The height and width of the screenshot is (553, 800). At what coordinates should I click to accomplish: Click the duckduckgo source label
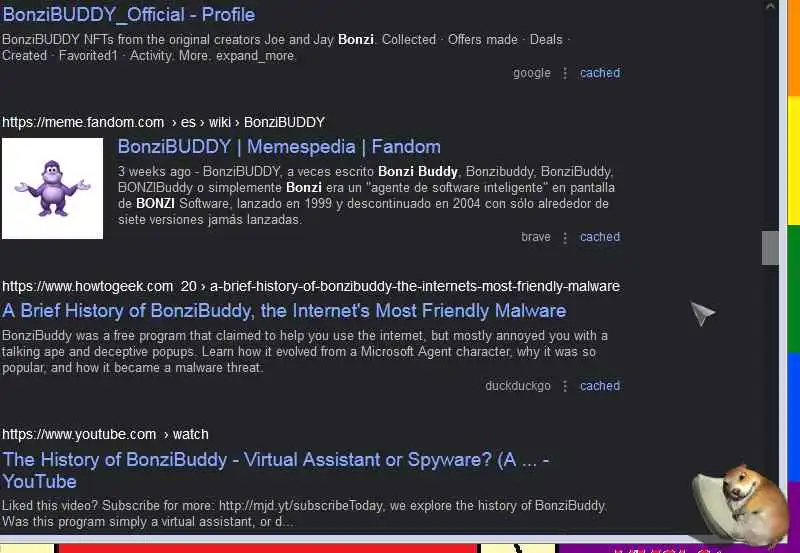(518, 386)
